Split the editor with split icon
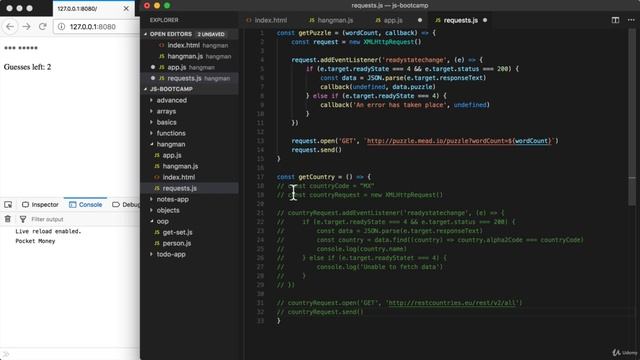 click(615, 20)
